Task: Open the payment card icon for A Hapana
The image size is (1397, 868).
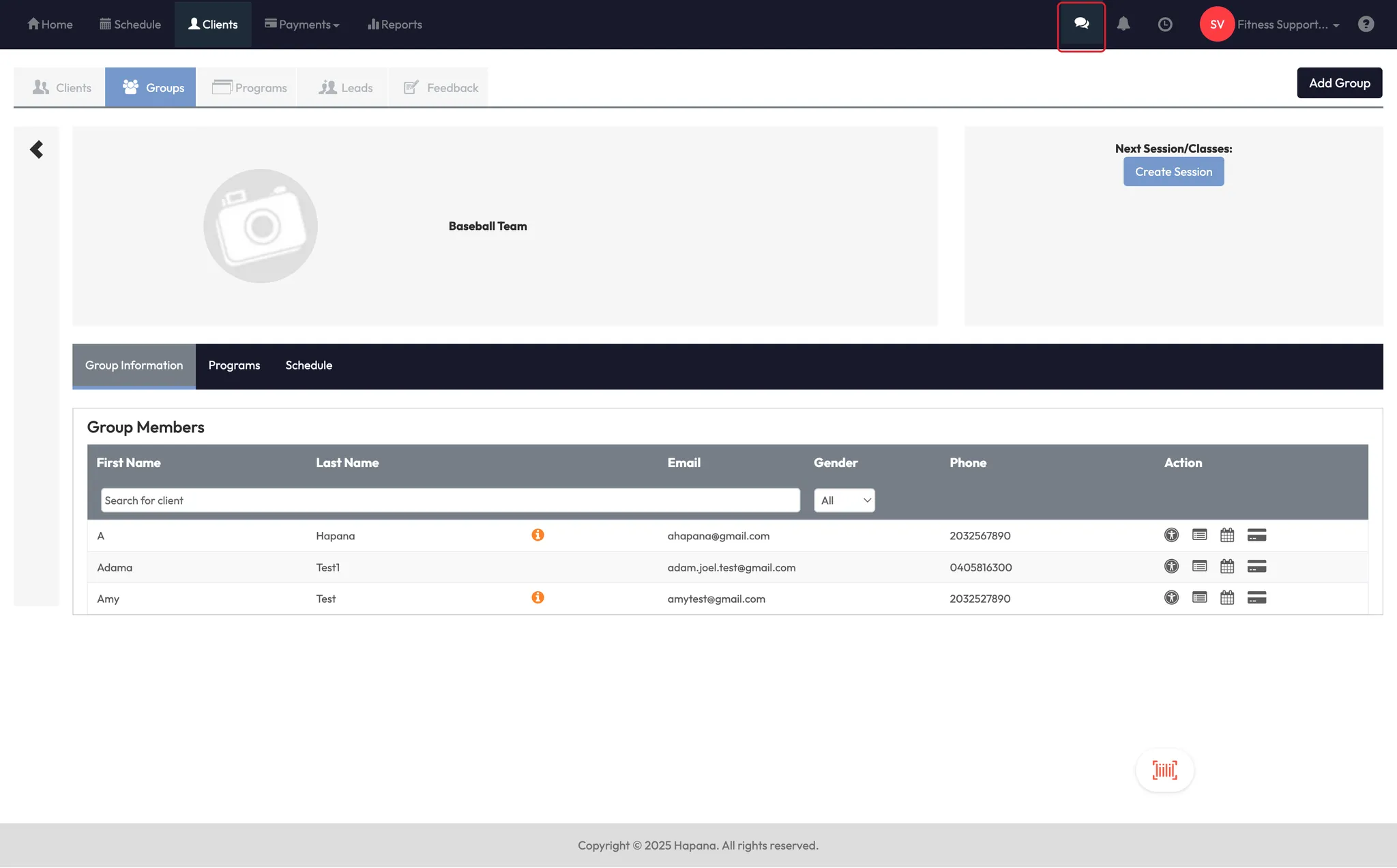Action: click(x=1256, y=535)
